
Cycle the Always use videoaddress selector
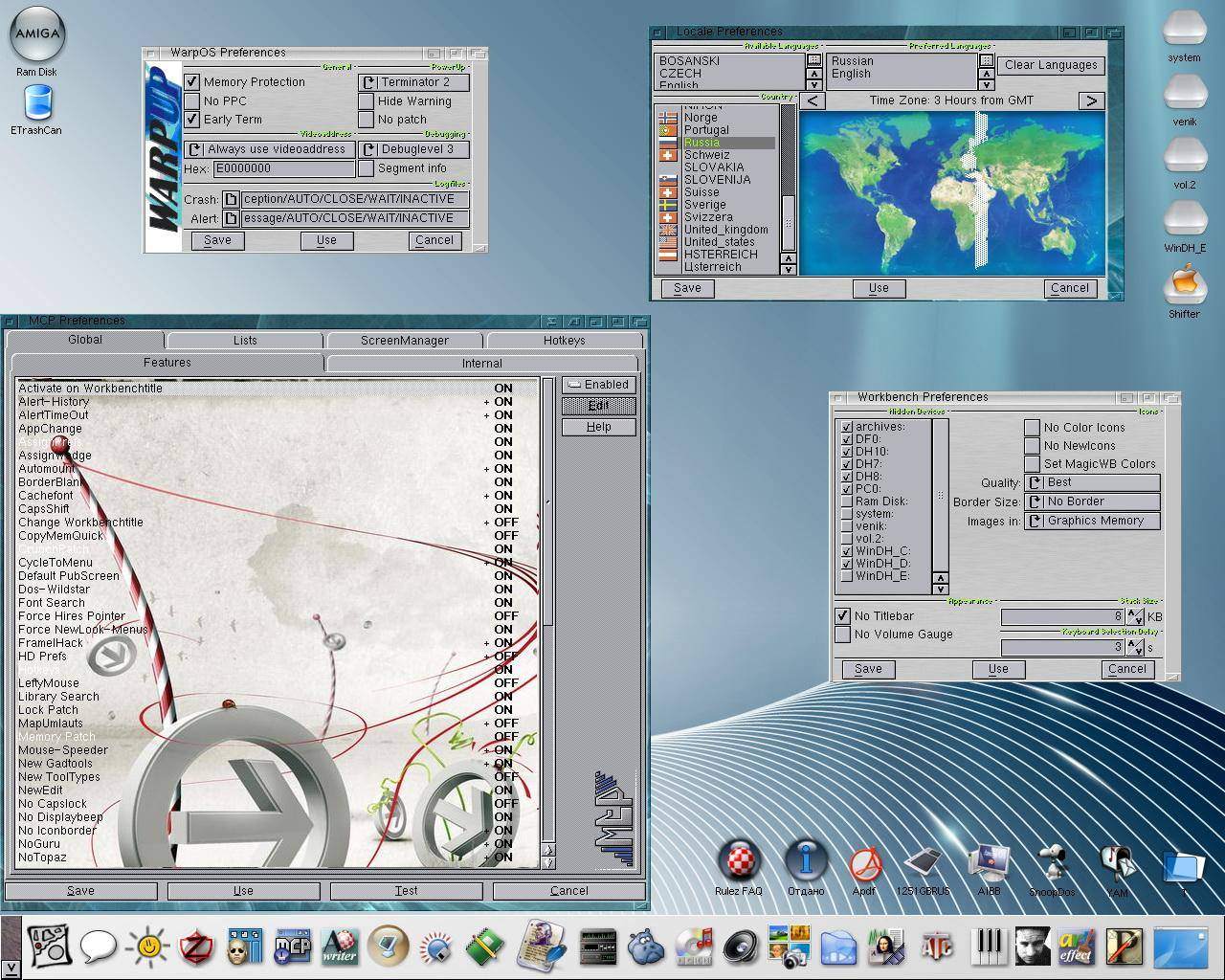pyautogui.click(x=269, y=149)
